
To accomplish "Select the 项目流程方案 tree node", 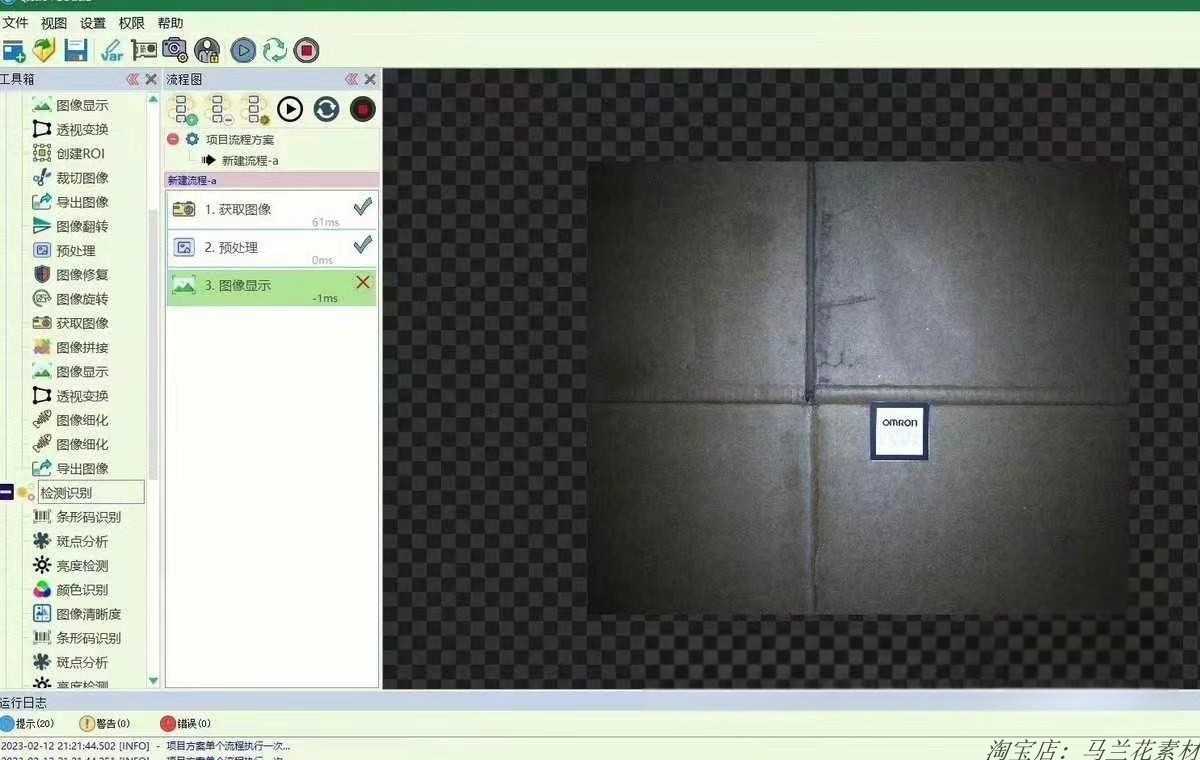I will tap(240, 139).
